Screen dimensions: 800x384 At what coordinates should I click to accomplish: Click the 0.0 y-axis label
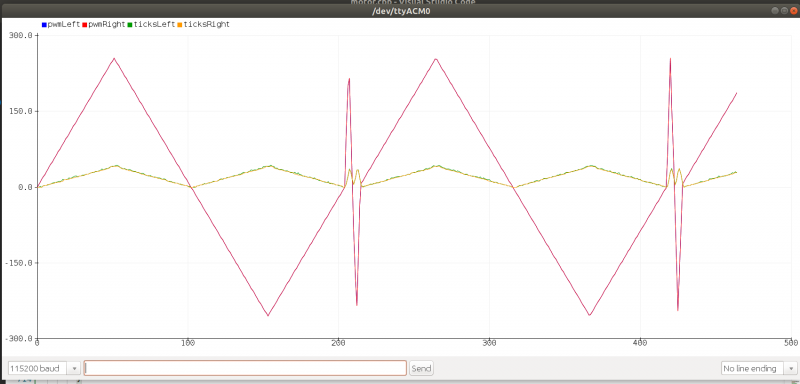pos(27,187)
